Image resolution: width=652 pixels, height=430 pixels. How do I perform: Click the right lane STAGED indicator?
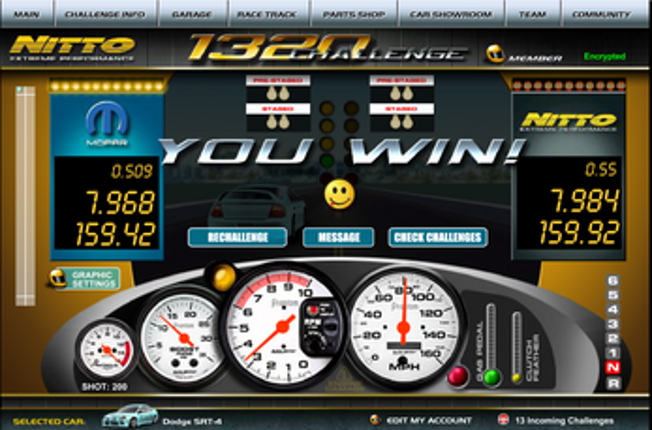coord(402,117)
